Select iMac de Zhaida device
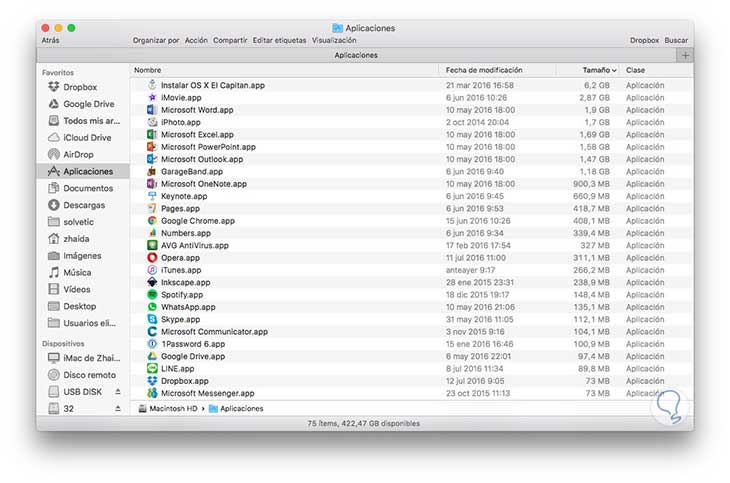Viewport: 730px width, 483px height. (x=84, y=358)
